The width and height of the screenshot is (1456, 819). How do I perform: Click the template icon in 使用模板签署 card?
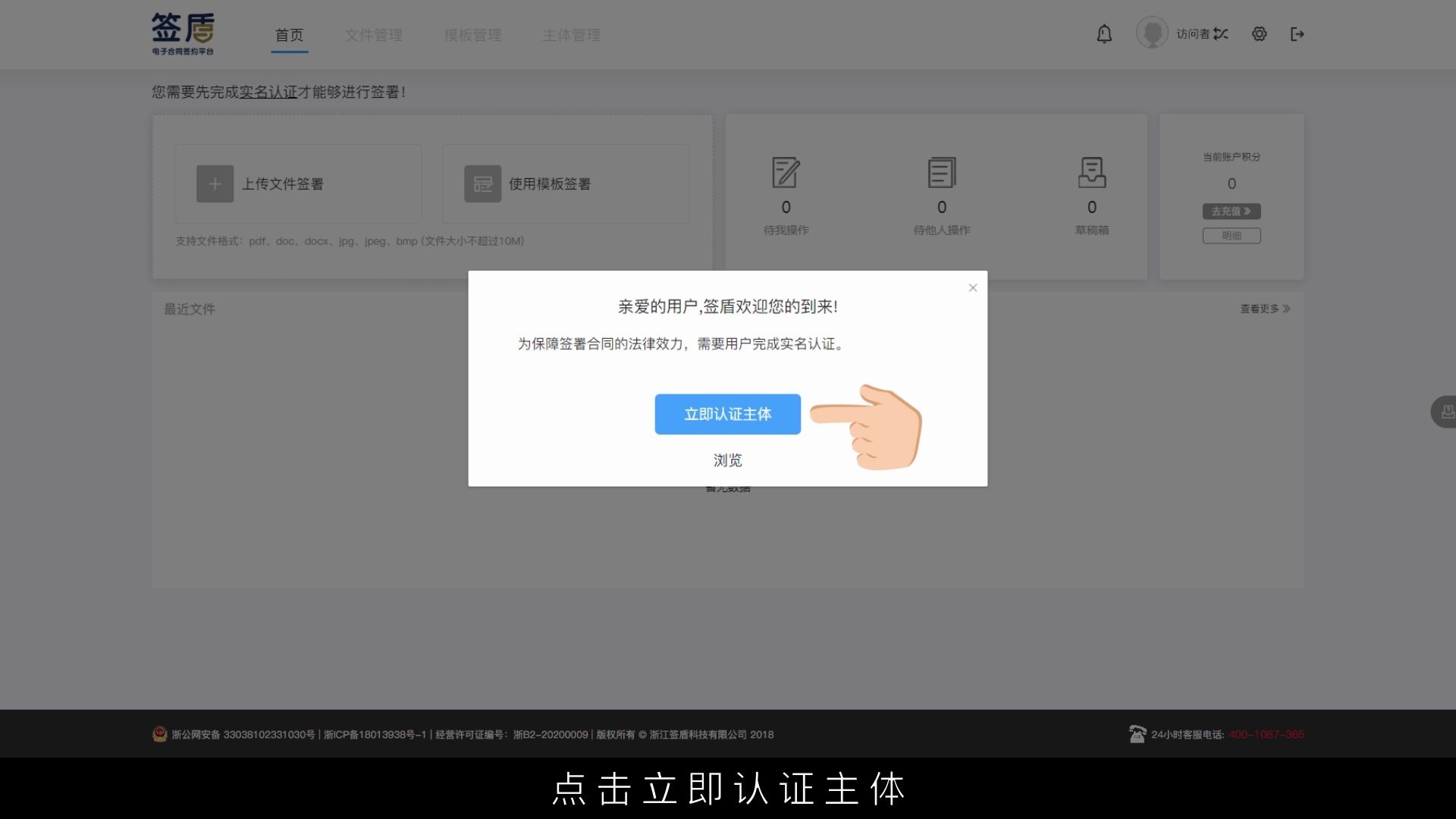coord(482,184)
